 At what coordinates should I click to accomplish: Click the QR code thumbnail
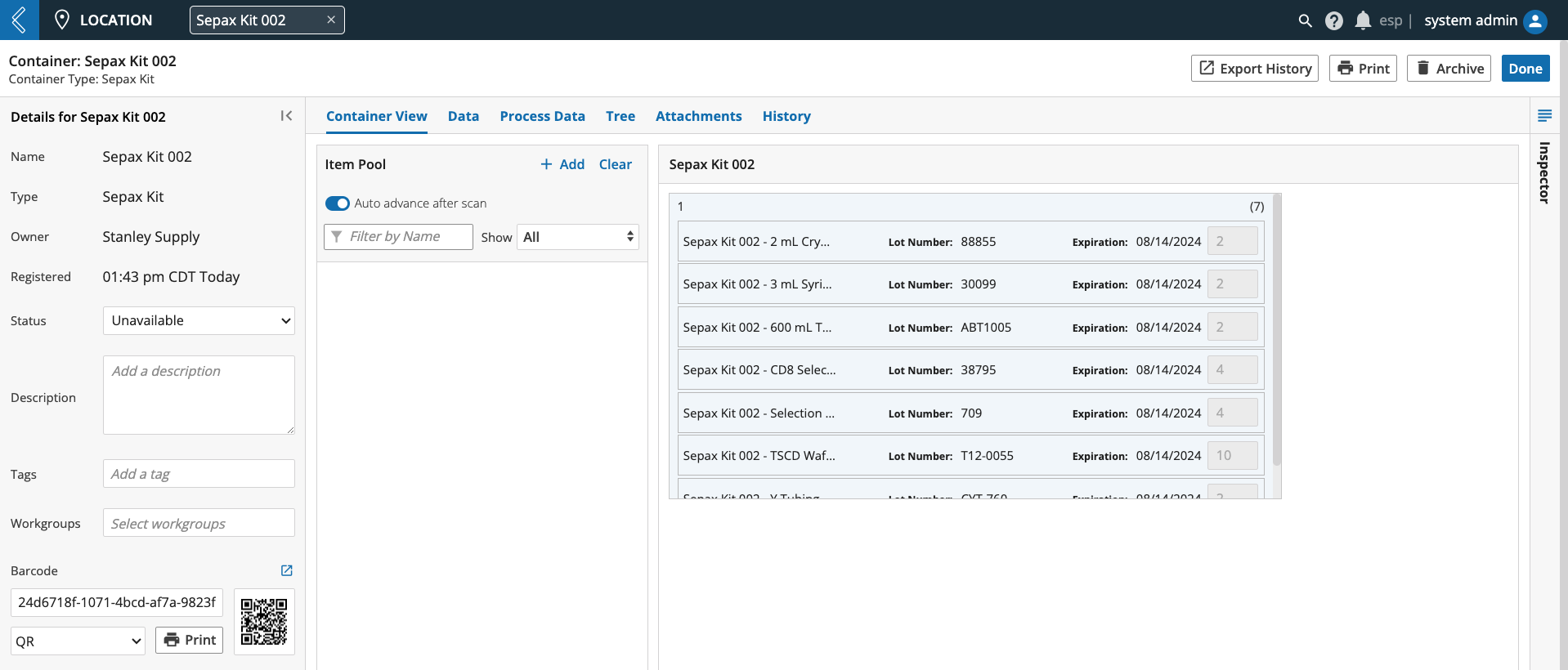pyautogui.click(x=264, y=622)
